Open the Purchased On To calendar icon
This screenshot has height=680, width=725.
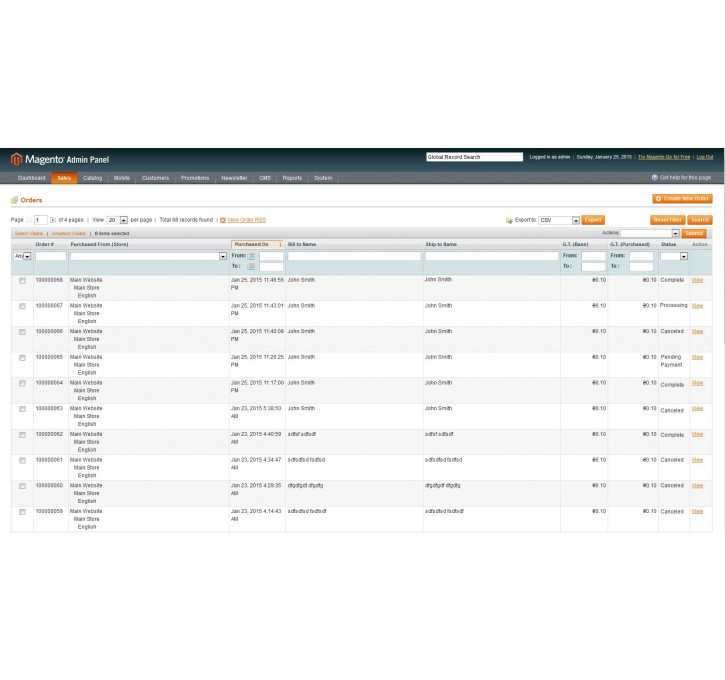pyautogui.click(x=252, y=267)
